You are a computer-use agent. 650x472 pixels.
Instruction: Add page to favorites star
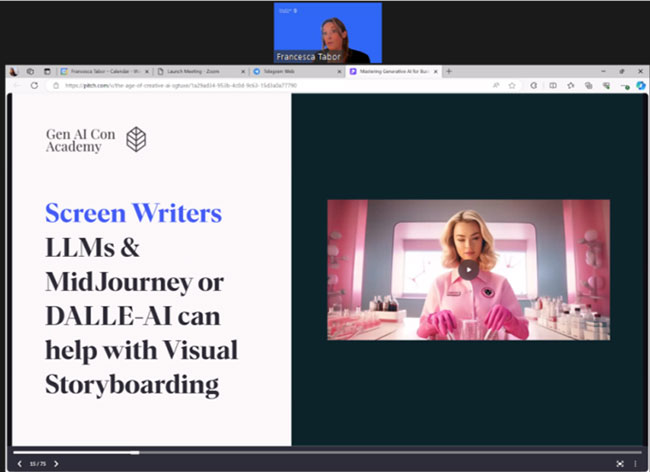[512, 85]
